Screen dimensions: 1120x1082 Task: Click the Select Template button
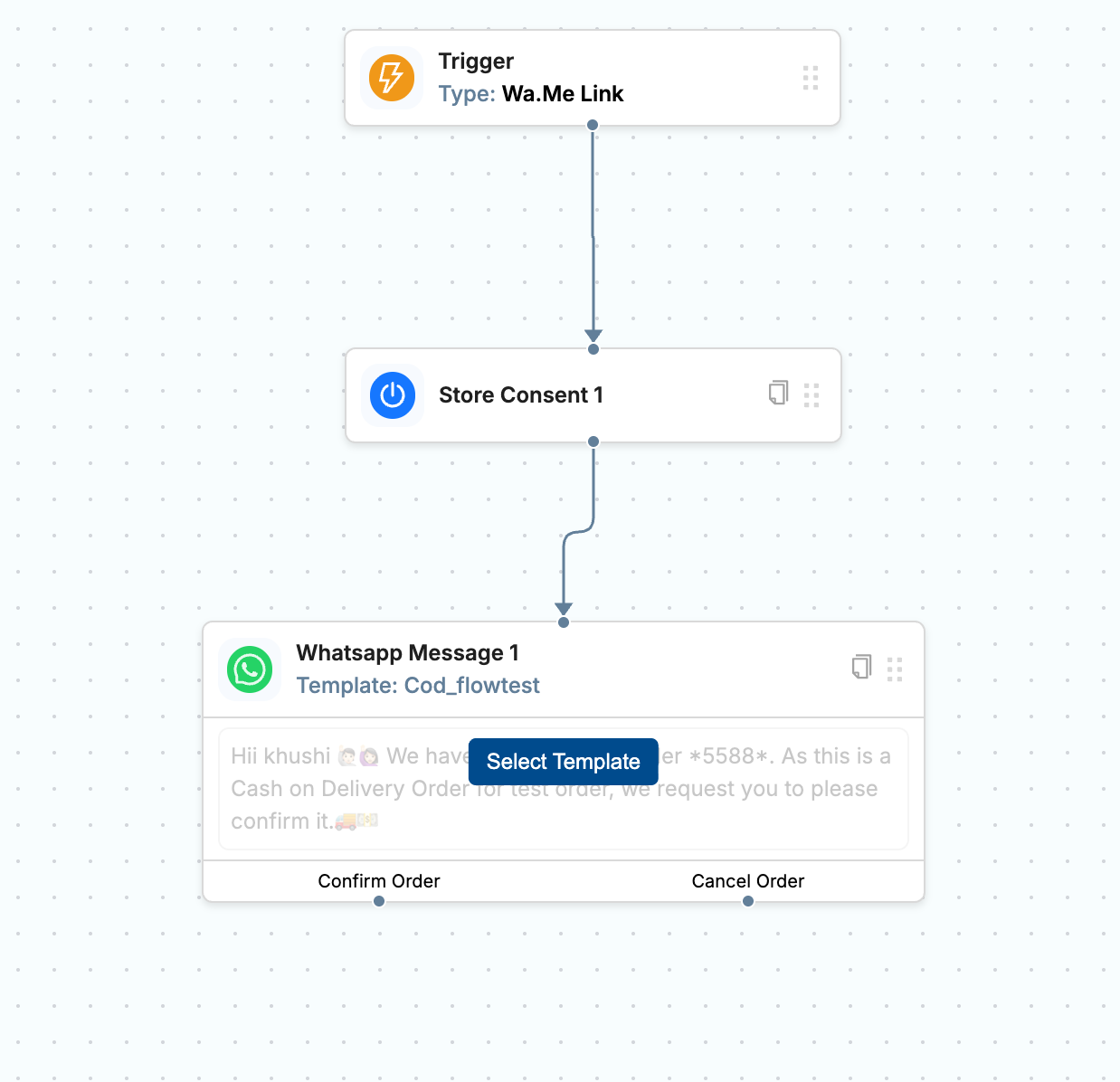pos(563,762)
